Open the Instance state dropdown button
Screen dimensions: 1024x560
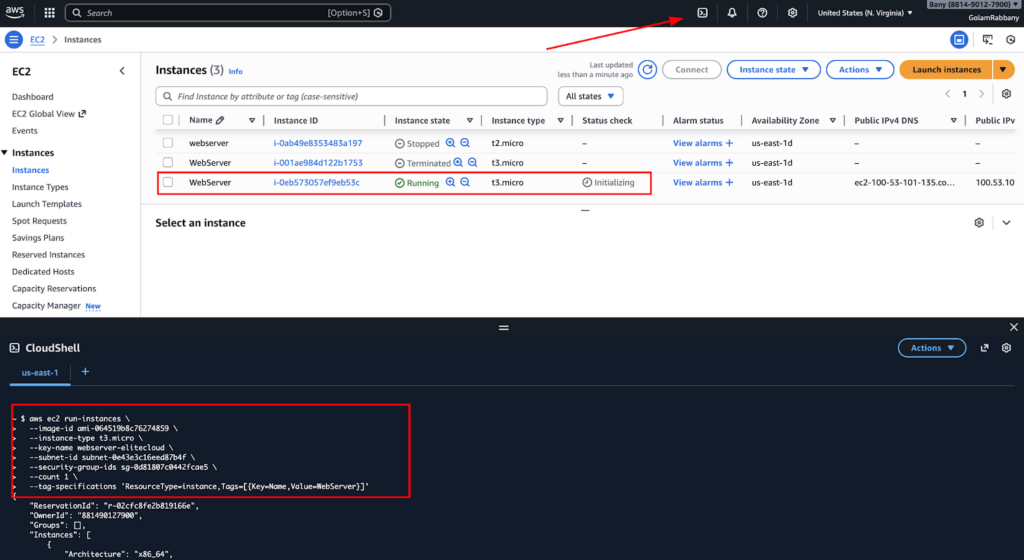tap(773, 70)
